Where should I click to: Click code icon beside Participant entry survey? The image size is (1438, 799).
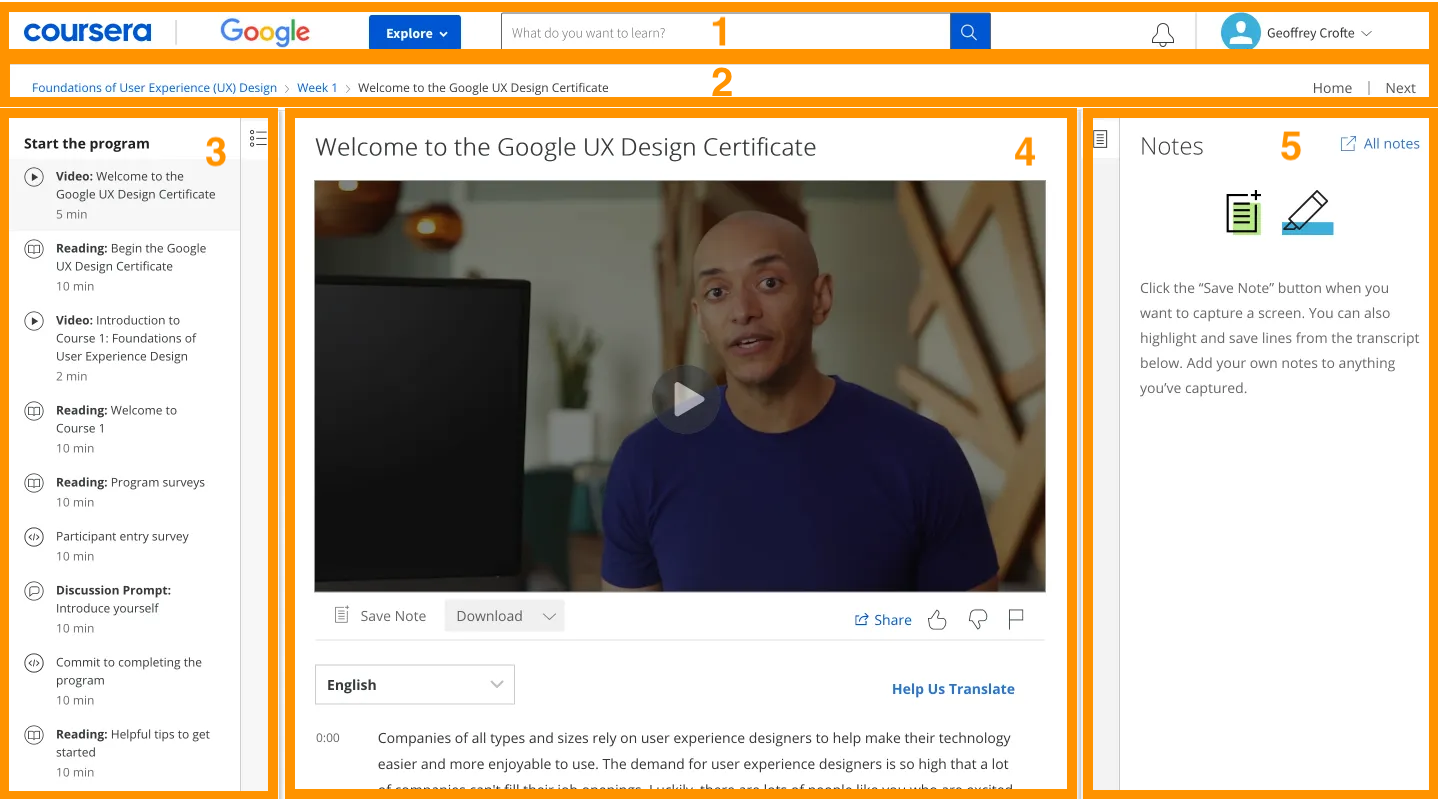coord(34,537)
